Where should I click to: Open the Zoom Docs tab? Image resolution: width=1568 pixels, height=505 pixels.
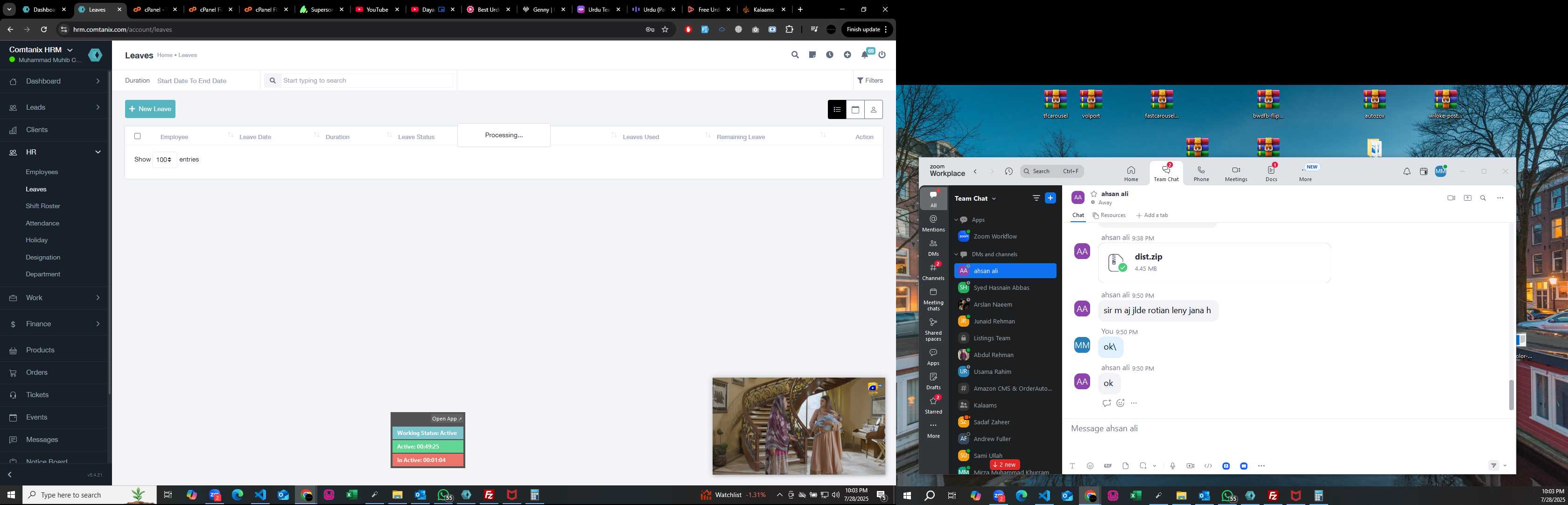[1272, 173]
